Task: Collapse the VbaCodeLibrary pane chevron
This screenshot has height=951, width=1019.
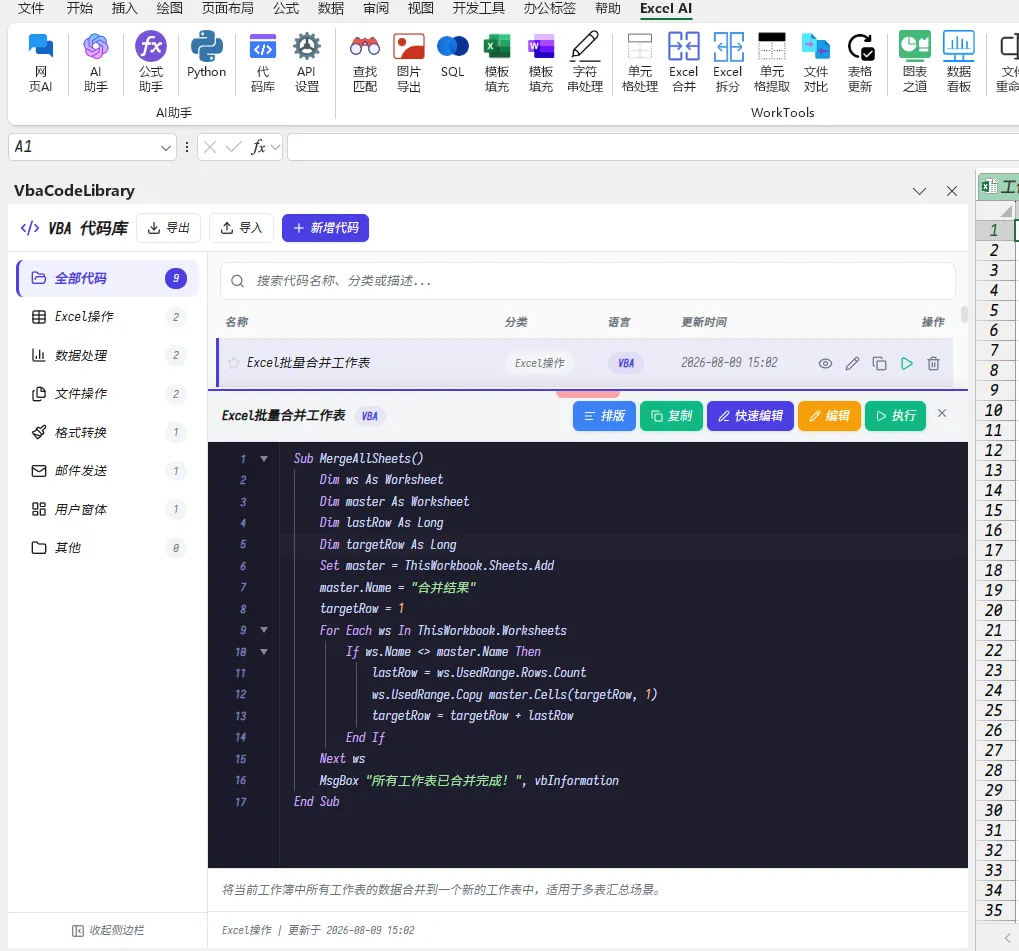Action: tap(919, 191)
